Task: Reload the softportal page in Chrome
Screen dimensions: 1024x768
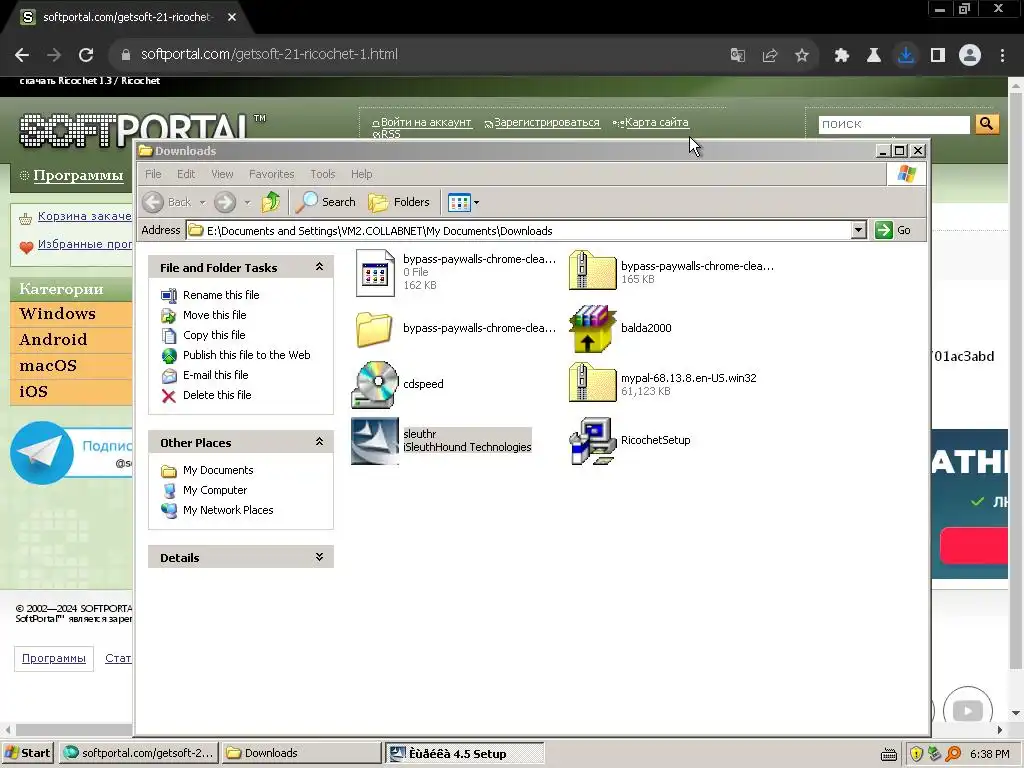Action: 86,55
